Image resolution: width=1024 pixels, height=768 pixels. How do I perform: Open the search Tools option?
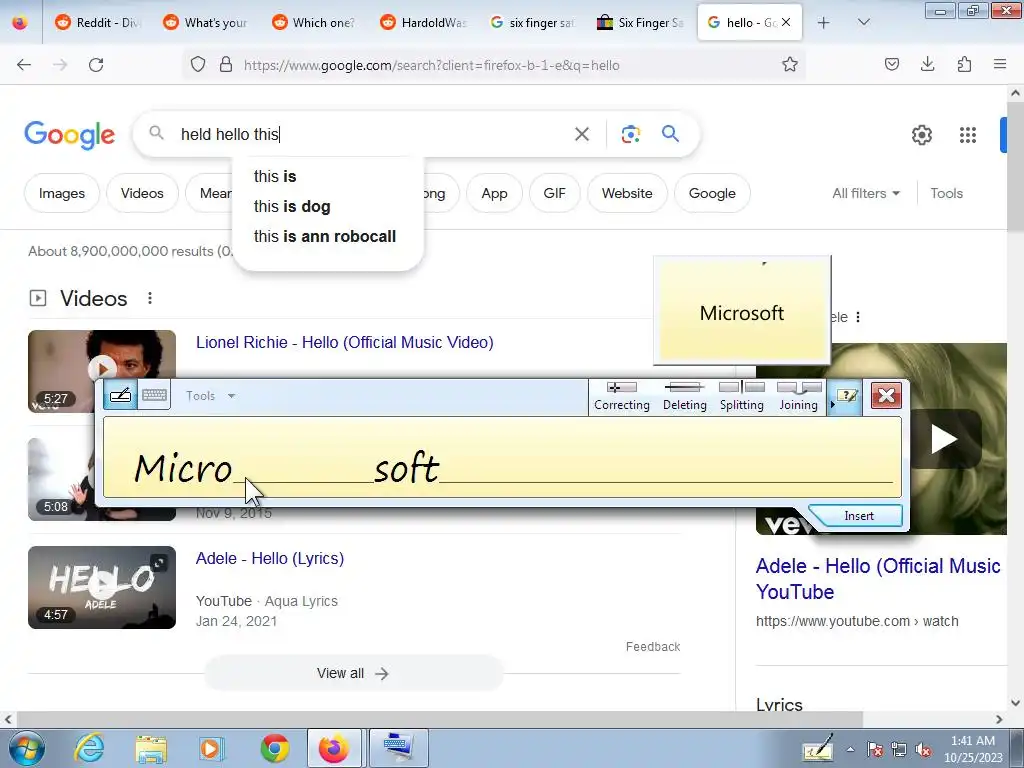tap(946, 193)
